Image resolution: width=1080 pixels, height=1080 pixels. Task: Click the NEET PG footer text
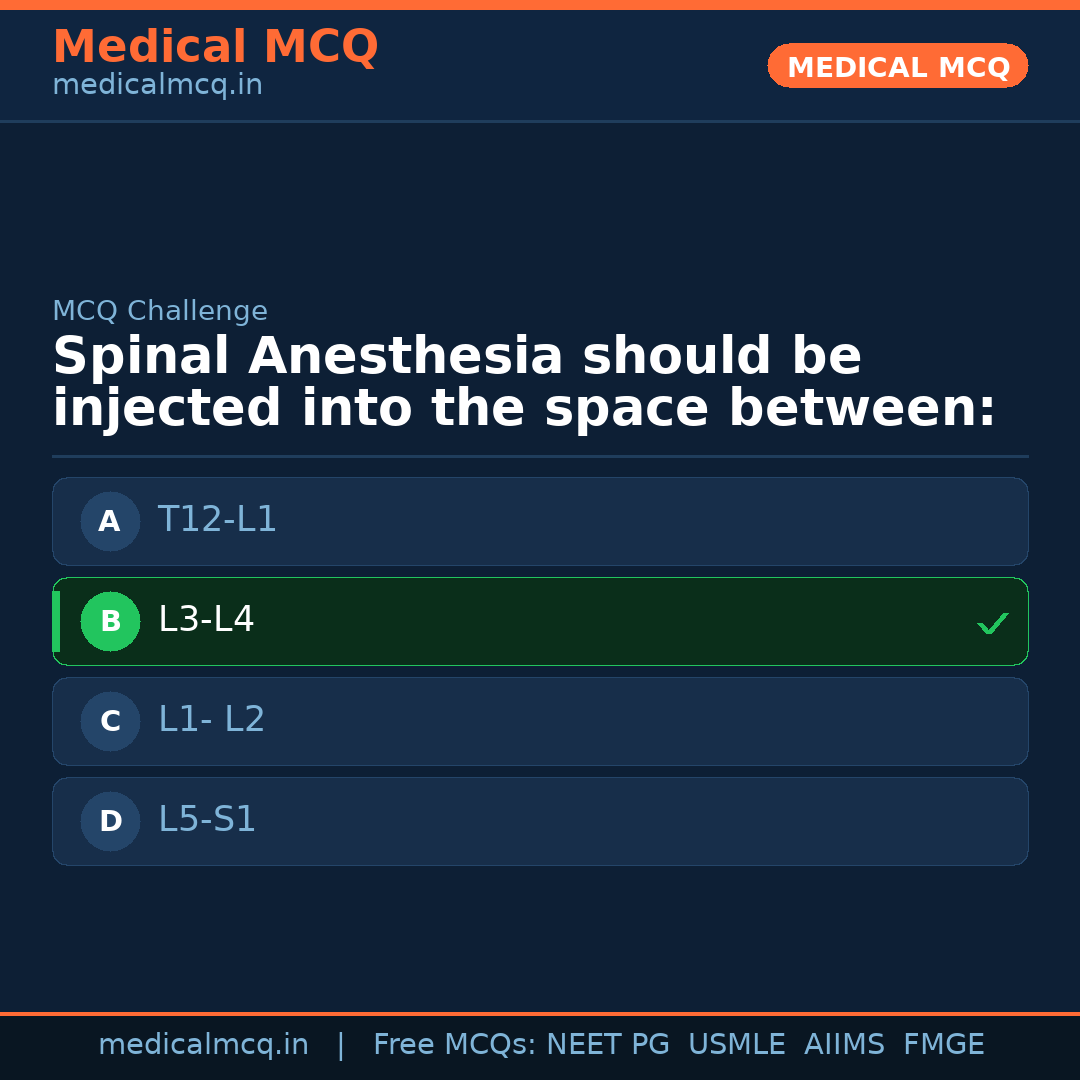pyautogui.click(x=608, y=1045)
